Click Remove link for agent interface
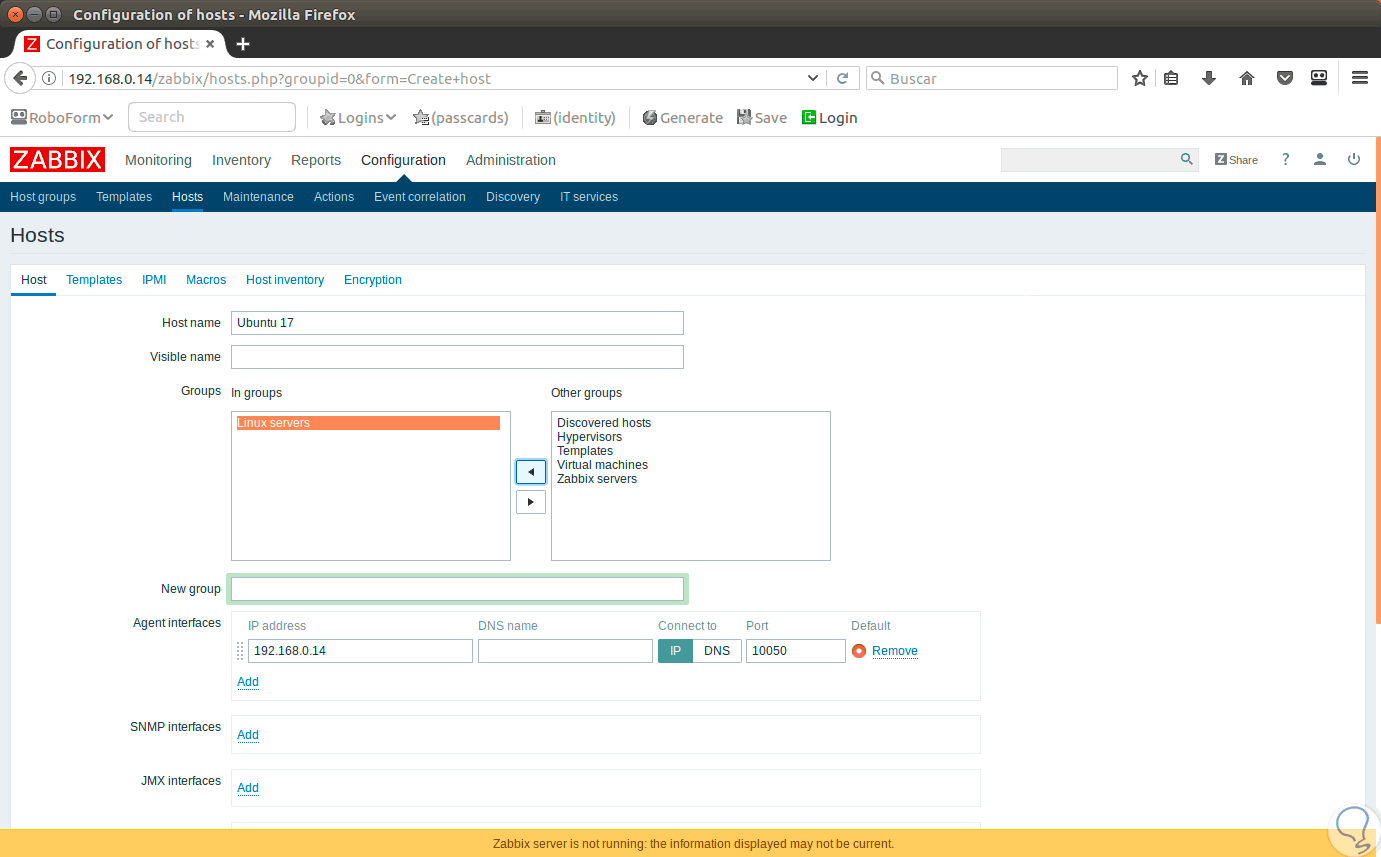This screenshot has width=1381, height=857. 895,651
